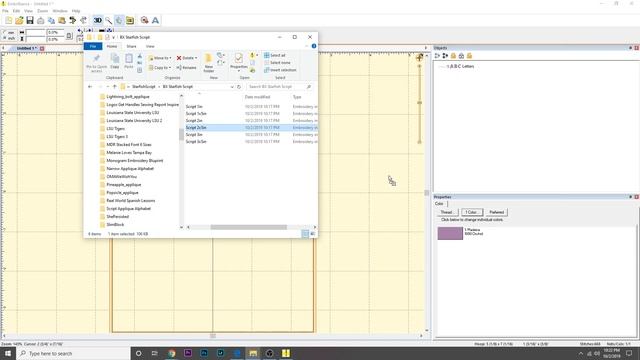
Task: Click the Date modified column header
Action: click(257, 97)
